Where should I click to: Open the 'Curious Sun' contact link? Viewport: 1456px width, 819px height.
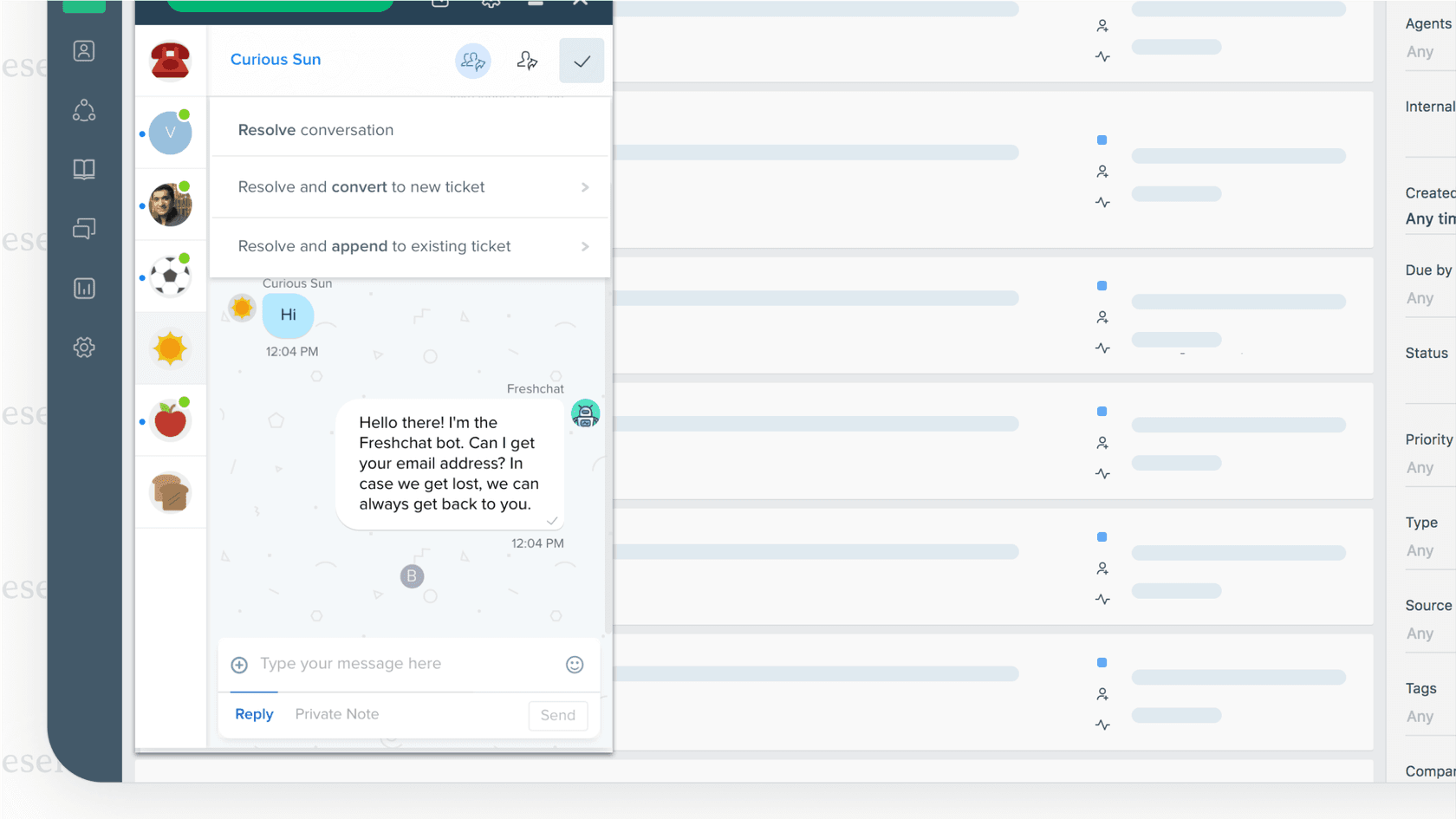click(x=276, y=59)
